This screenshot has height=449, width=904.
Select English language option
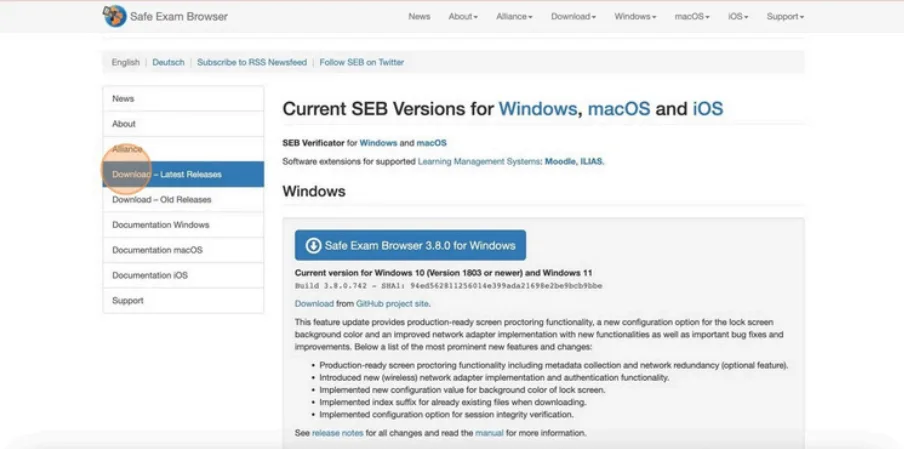[126, 62]
